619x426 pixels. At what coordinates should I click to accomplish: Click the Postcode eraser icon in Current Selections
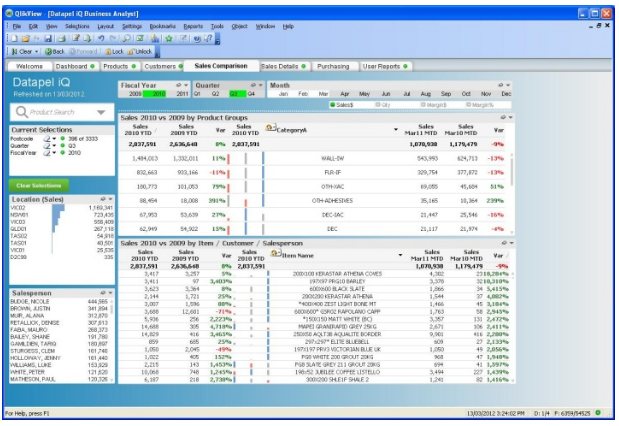(47, 139)
